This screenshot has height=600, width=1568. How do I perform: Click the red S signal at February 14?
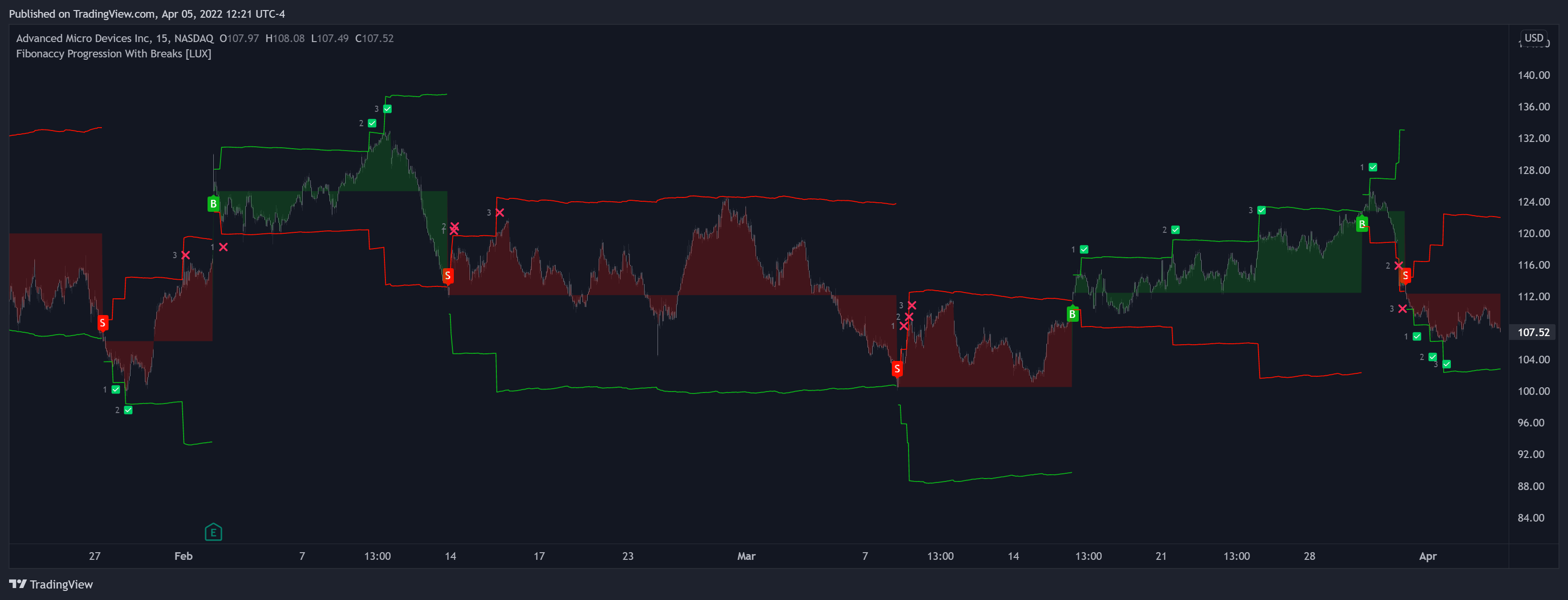(448, 276)
